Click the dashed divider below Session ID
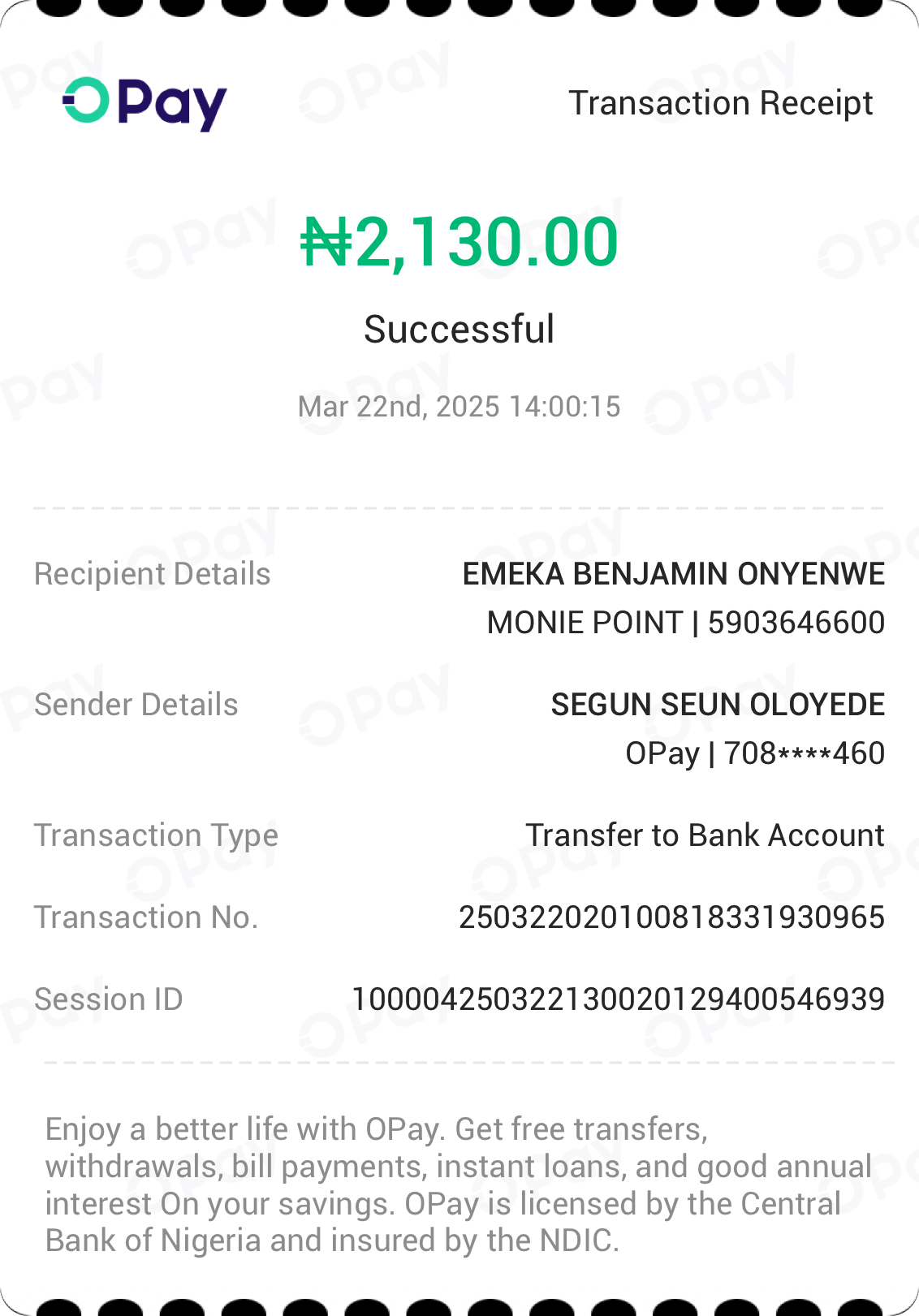 (x=469, y=1062)
